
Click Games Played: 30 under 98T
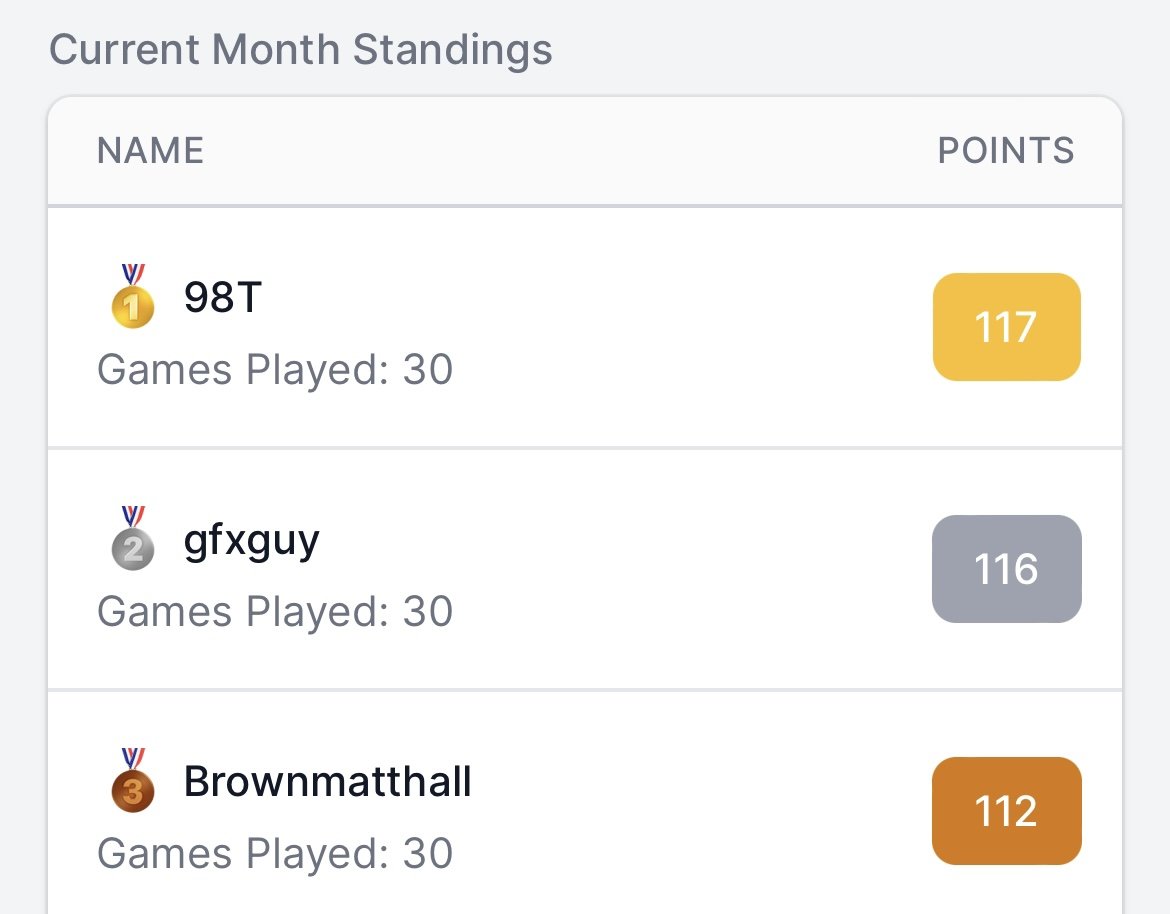275,369
